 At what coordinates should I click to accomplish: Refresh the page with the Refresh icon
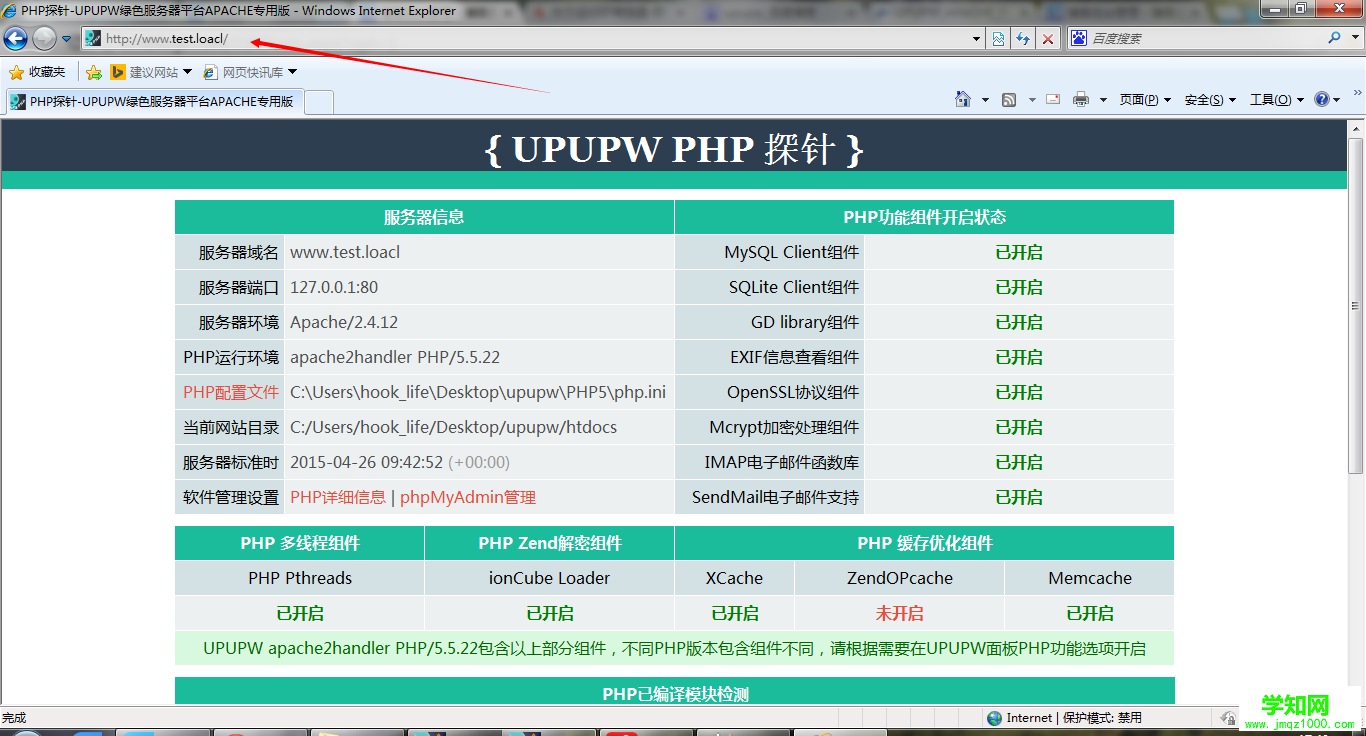(1023, 39)
